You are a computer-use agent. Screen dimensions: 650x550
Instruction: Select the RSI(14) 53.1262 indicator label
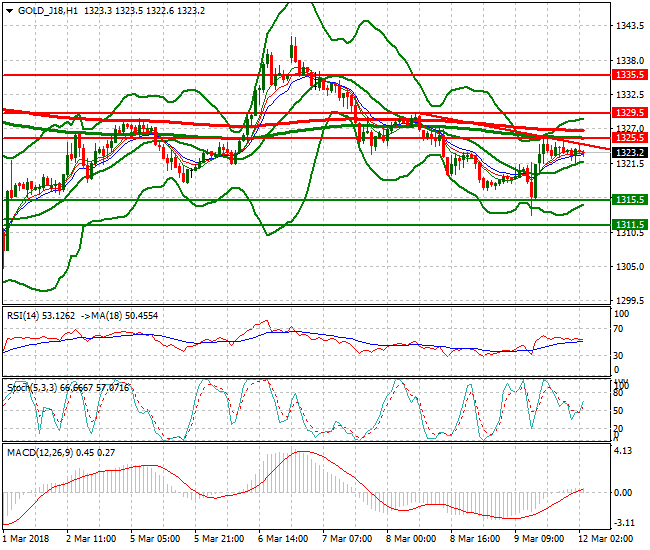click(41, 316)
